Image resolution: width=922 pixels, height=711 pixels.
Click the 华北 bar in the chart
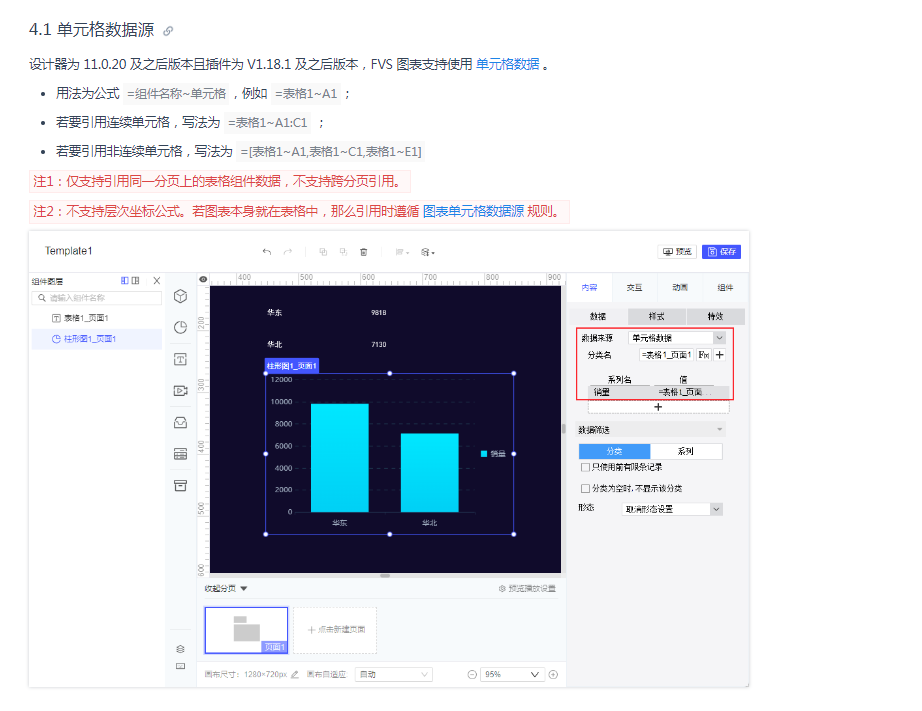(x=429, y=473)
